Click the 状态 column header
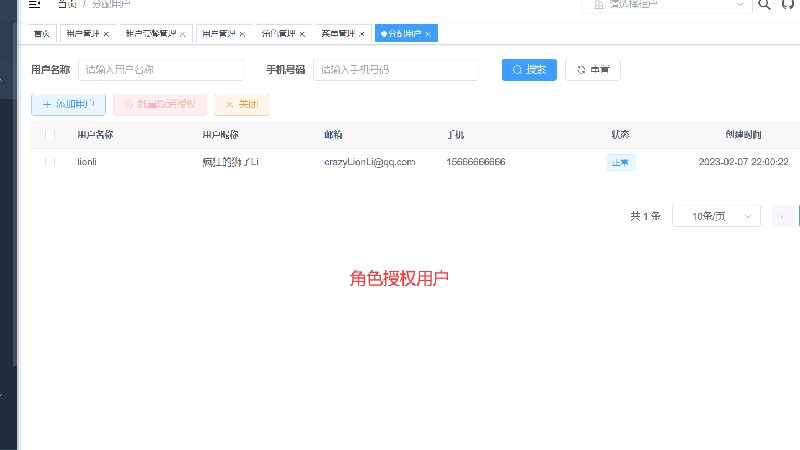This screenshot has width=800, height=450. tap(620, 135)
